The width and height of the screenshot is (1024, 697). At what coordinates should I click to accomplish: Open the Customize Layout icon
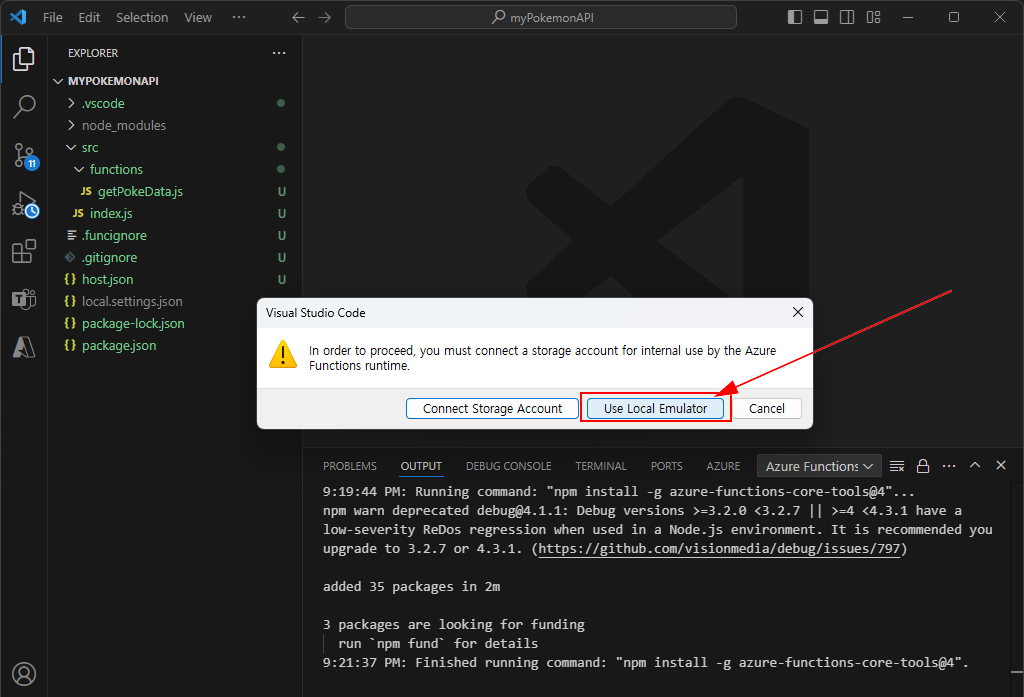(874, 17)
